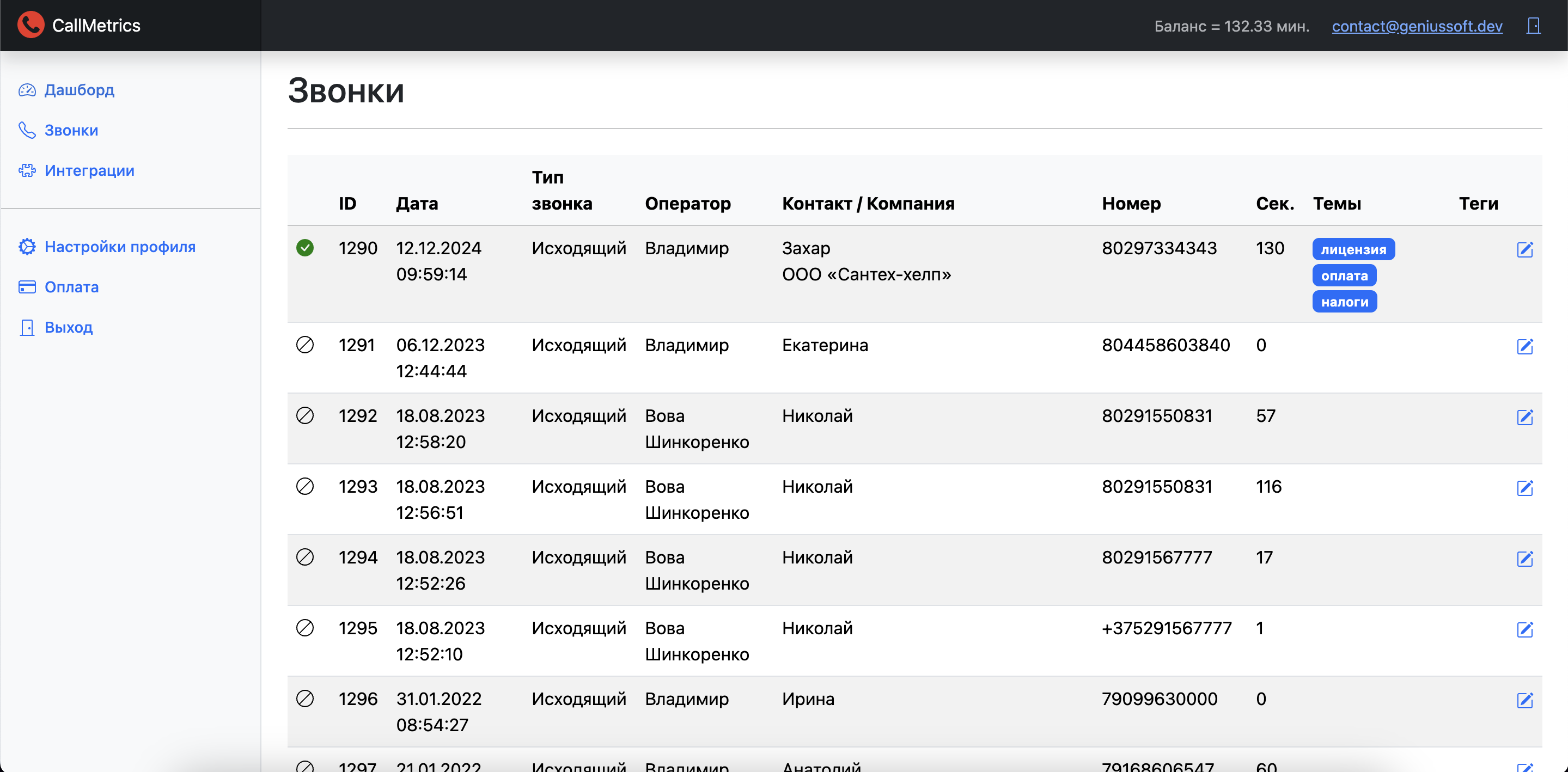The width and height of the screenshot is (1568, 772).
Task: Click the dashboard gauge icon in sidebar
Action: coord(27,90)
